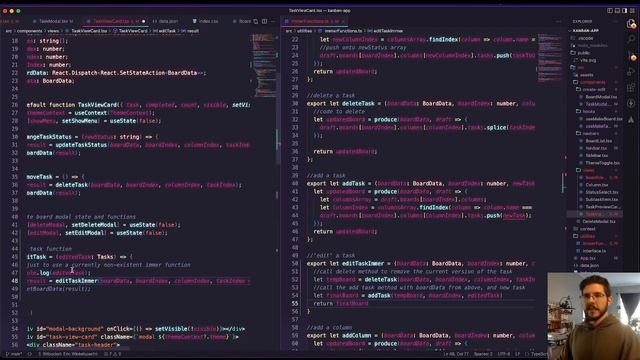This screenshot has height=360, width=640.
Task: Collapse the utilities folder
Action: coord(587,236)
